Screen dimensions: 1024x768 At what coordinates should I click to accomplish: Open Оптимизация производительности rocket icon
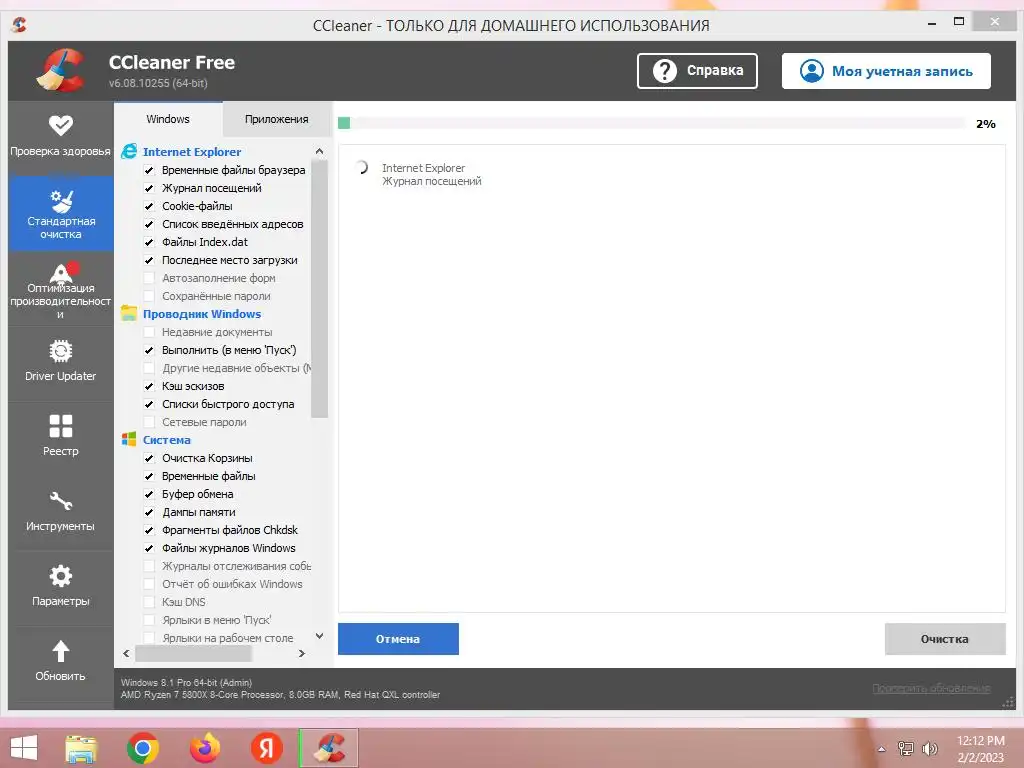[63, 272]
